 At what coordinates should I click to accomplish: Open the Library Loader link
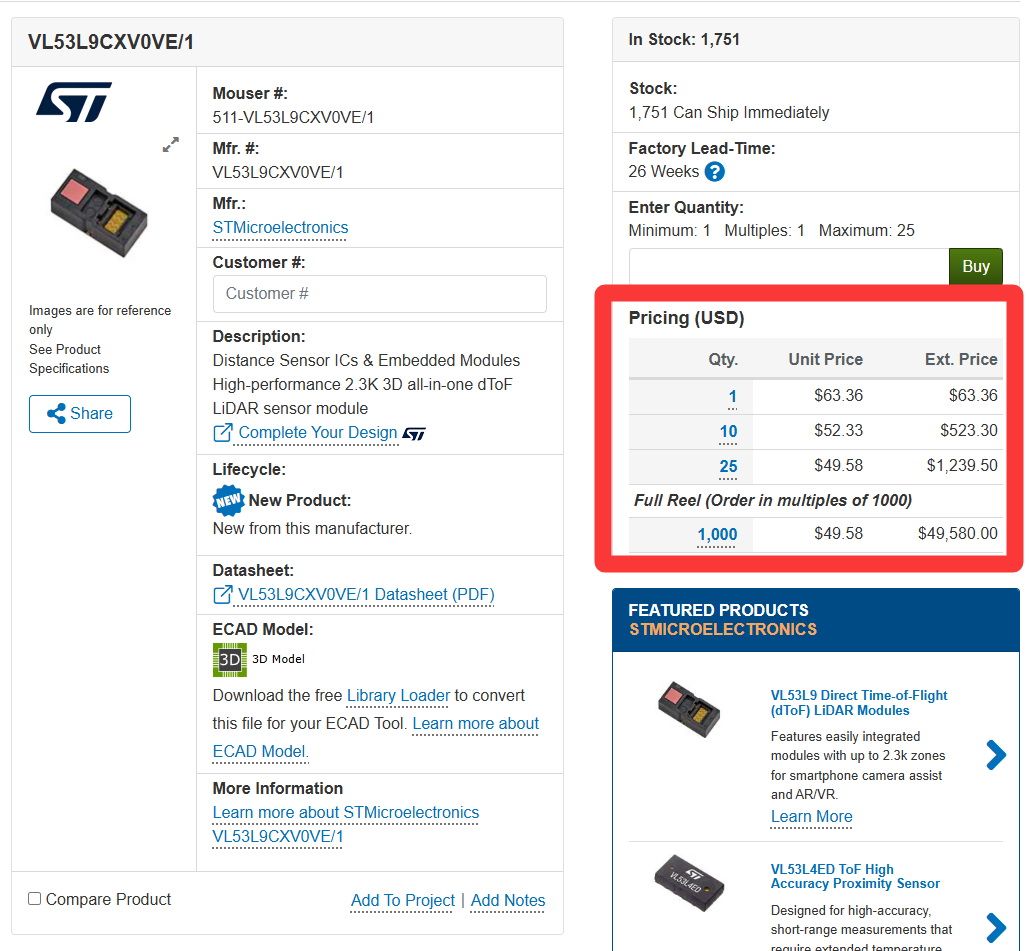398,696
